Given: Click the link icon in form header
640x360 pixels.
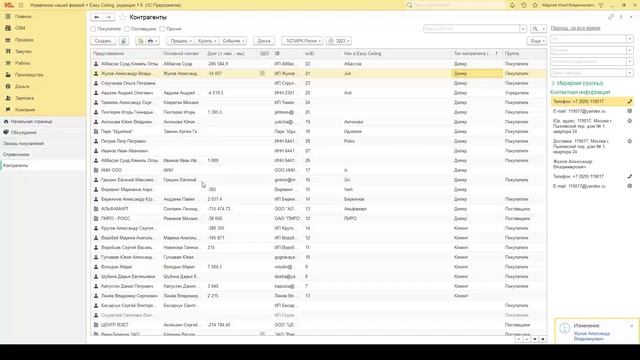Looking at the screenshot, I should [611, 17].
